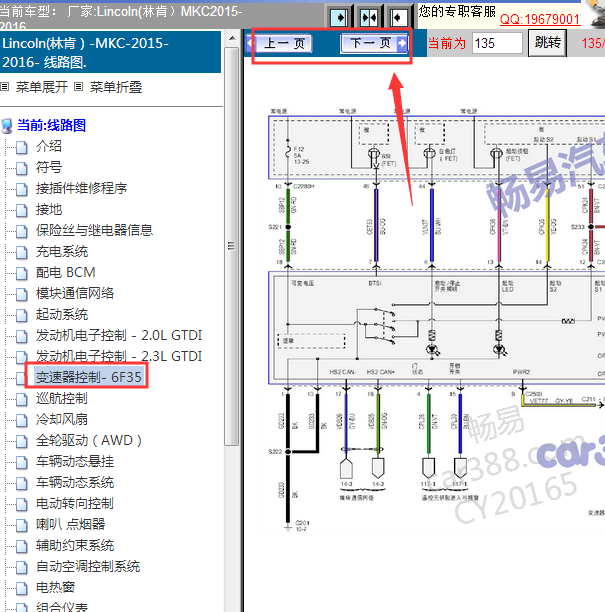Click the 当前:线路图 root node icon
The width and height of the screenshot is (605, 612).
pos(7,126)
